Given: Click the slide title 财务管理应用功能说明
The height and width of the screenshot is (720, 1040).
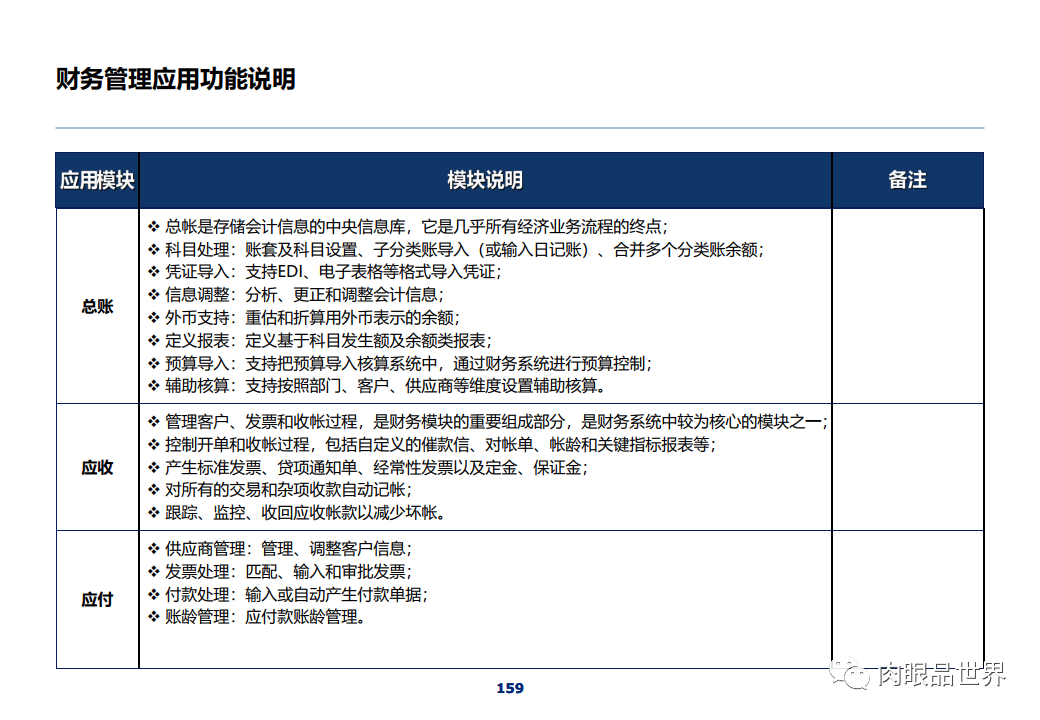Looking at the screenshot, I should 176,79.
